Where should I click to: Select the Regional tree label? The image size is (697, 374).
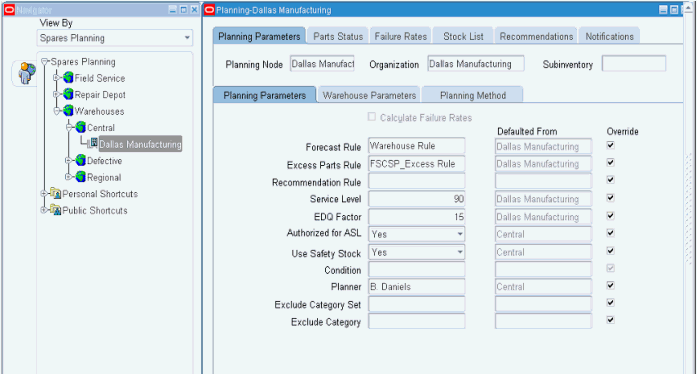point(104,177)
